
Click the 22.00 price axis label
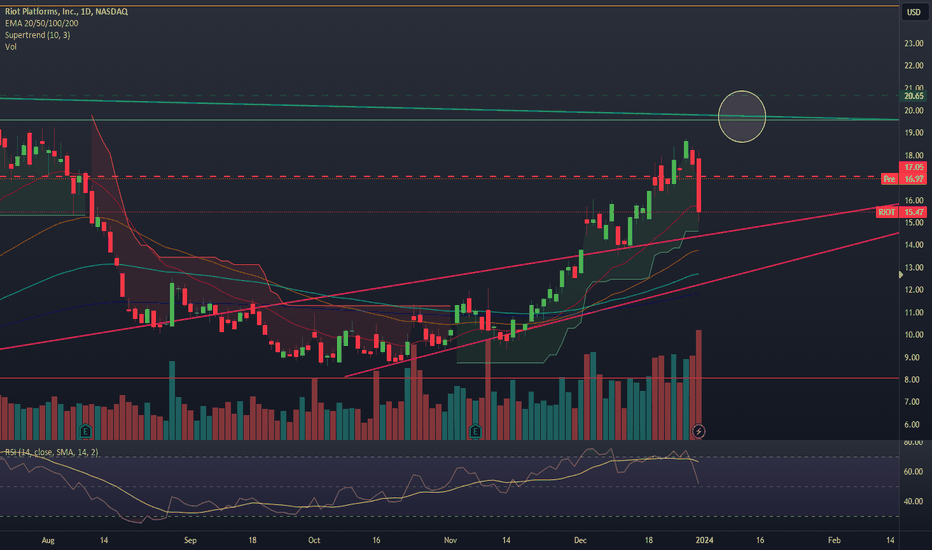pyautogui.click(x=914, y=65)
